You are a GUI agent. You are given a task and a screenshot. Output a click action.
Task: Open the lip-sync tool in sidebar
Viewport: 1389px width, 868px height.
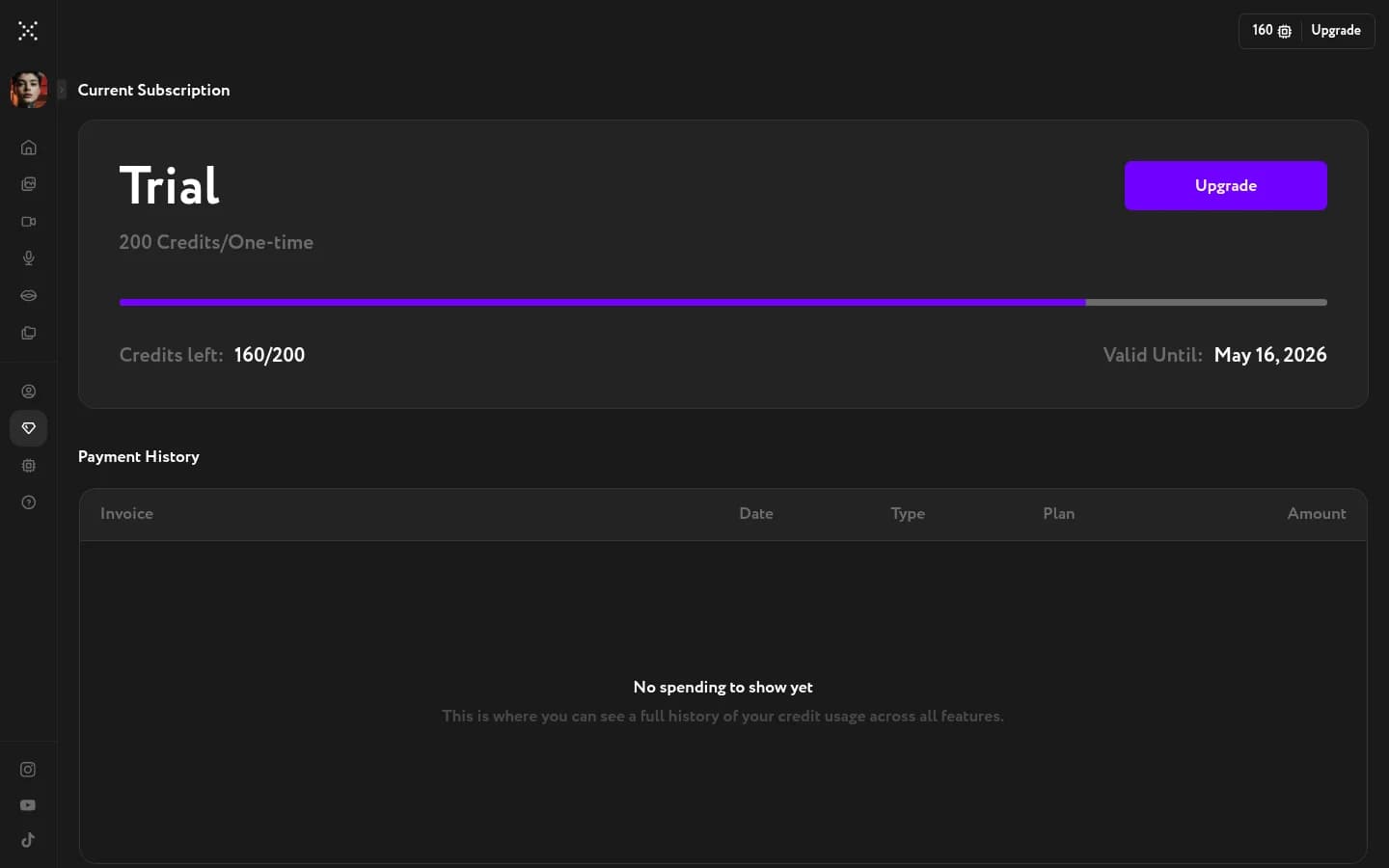point(28,296)
